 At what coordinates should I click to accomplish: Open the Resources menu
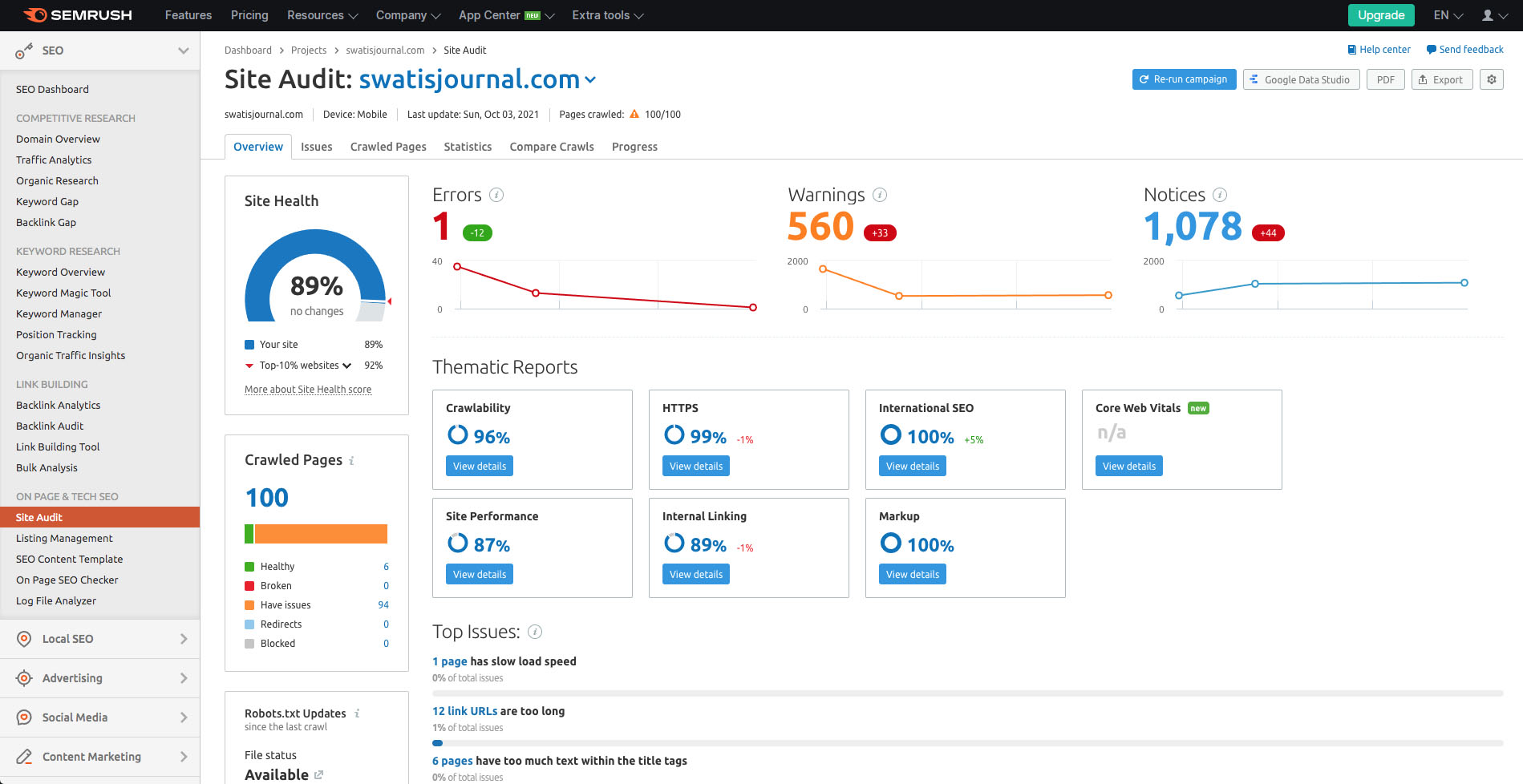[x=322, y=15]
